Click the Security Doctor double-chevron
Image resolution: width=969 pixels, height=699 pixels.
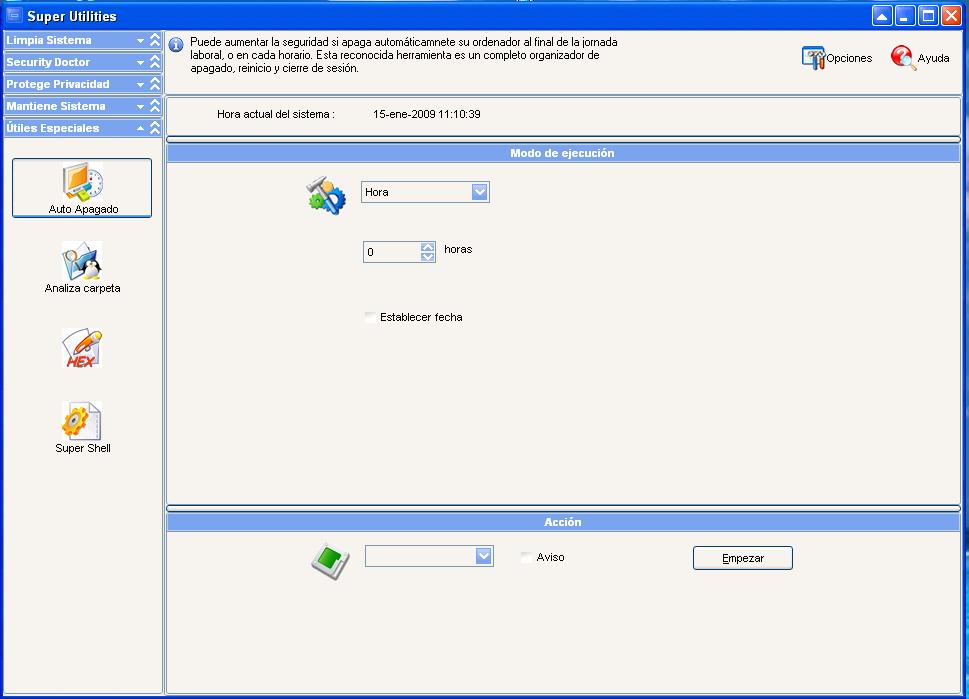(x=155, y=62)
